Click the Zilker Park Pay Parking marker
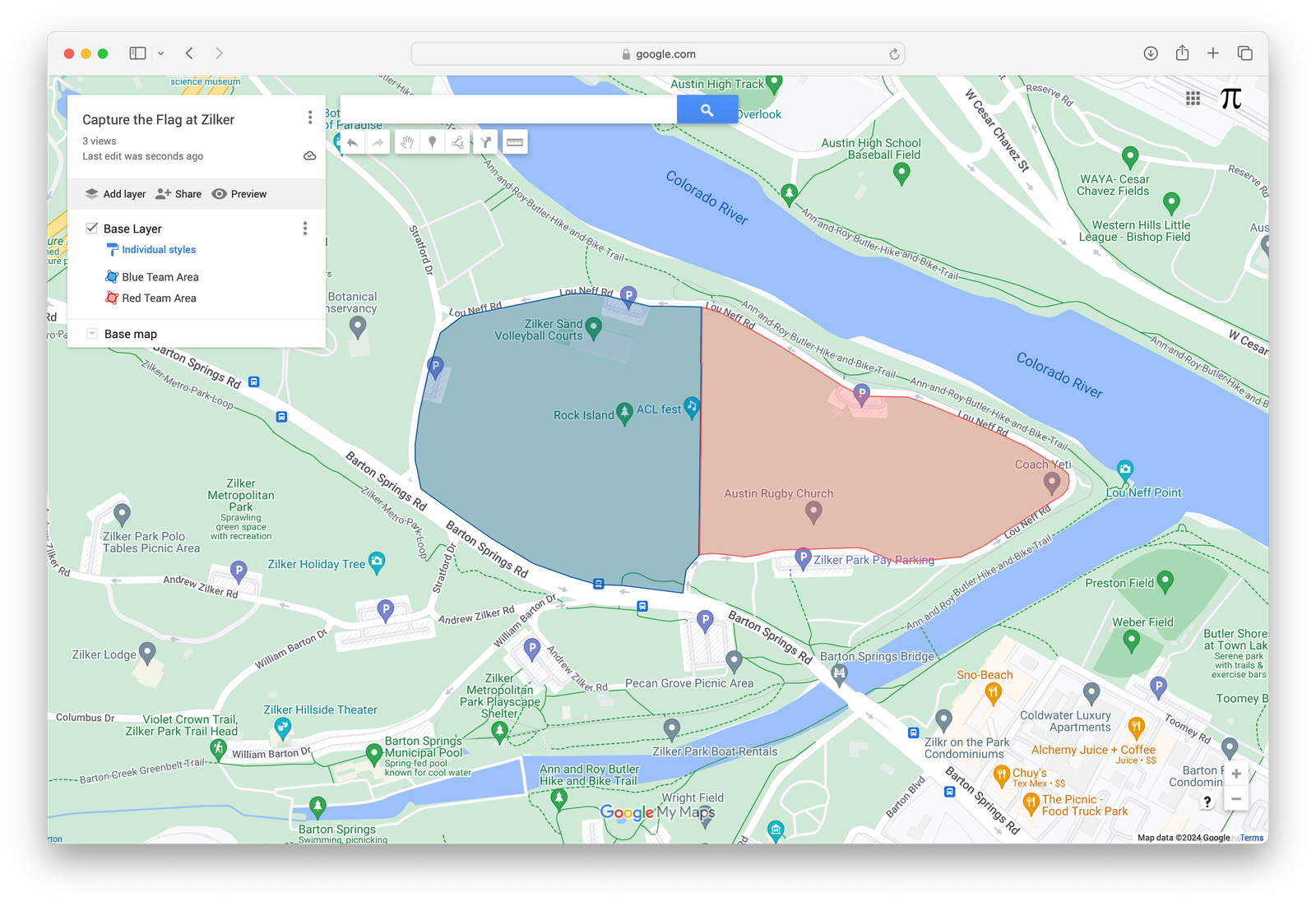The width and height of the screenshot is (1316, 906). click(804, 558)
